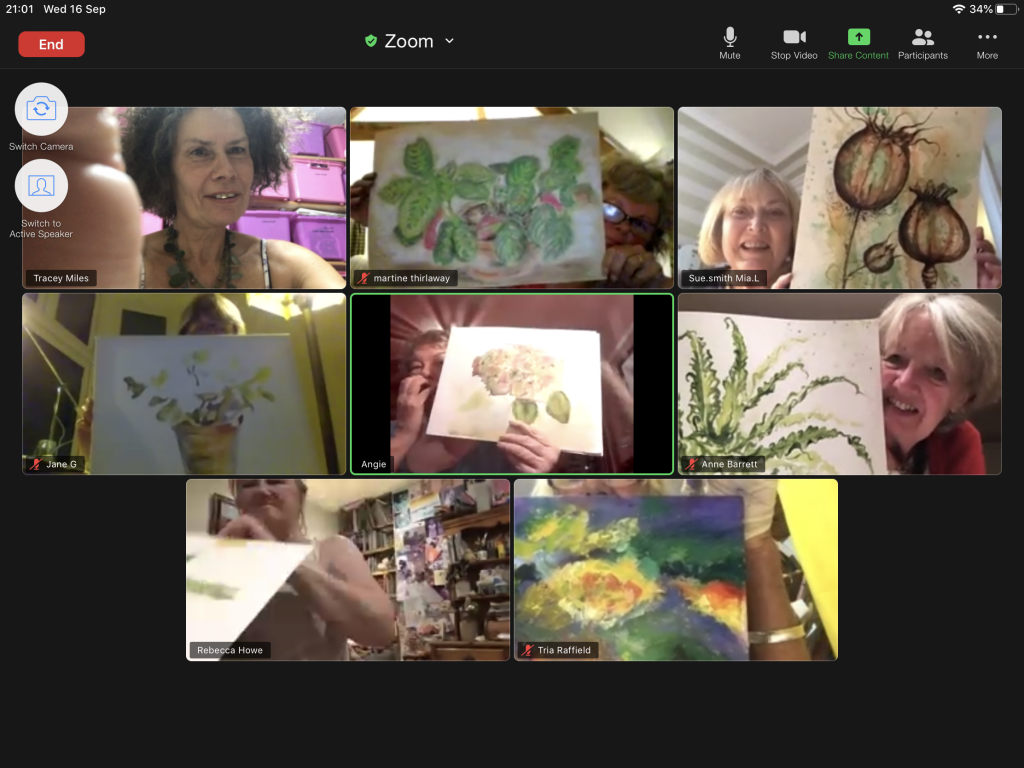
Task: Click the Rebecca Howe name label
Action: point(230,650)
